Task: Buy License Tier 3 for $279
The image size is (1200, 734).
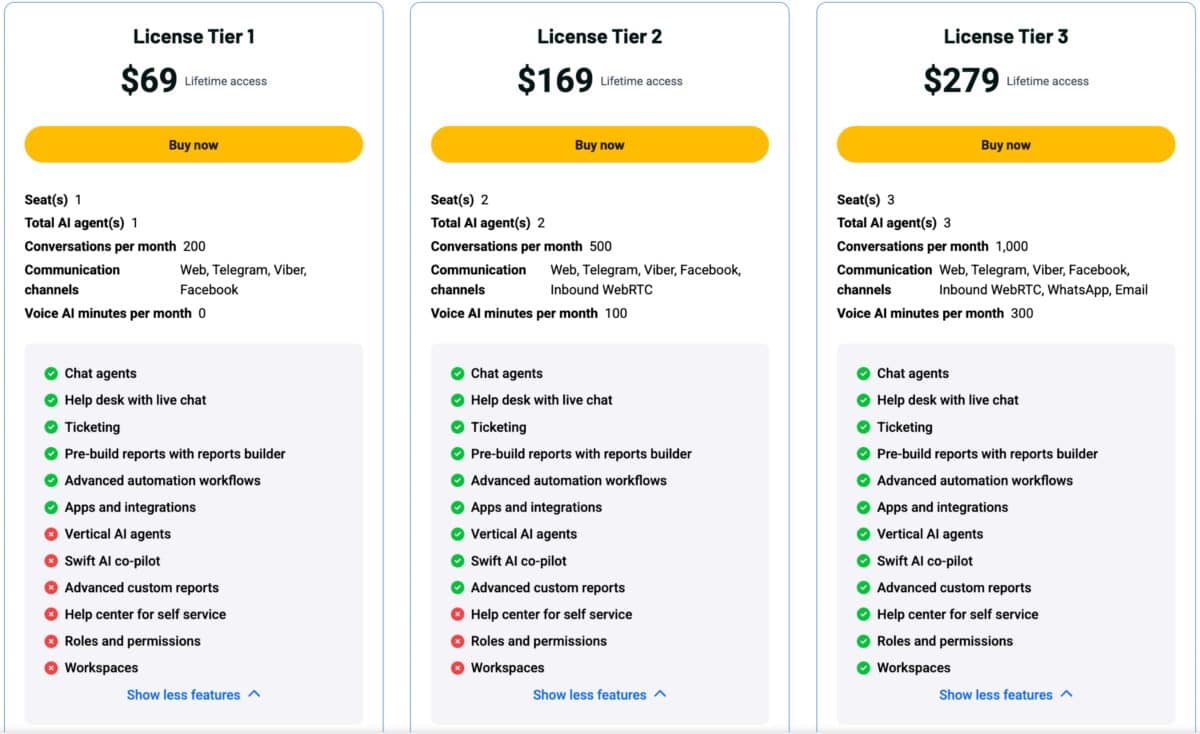Action: point(1005,145)
